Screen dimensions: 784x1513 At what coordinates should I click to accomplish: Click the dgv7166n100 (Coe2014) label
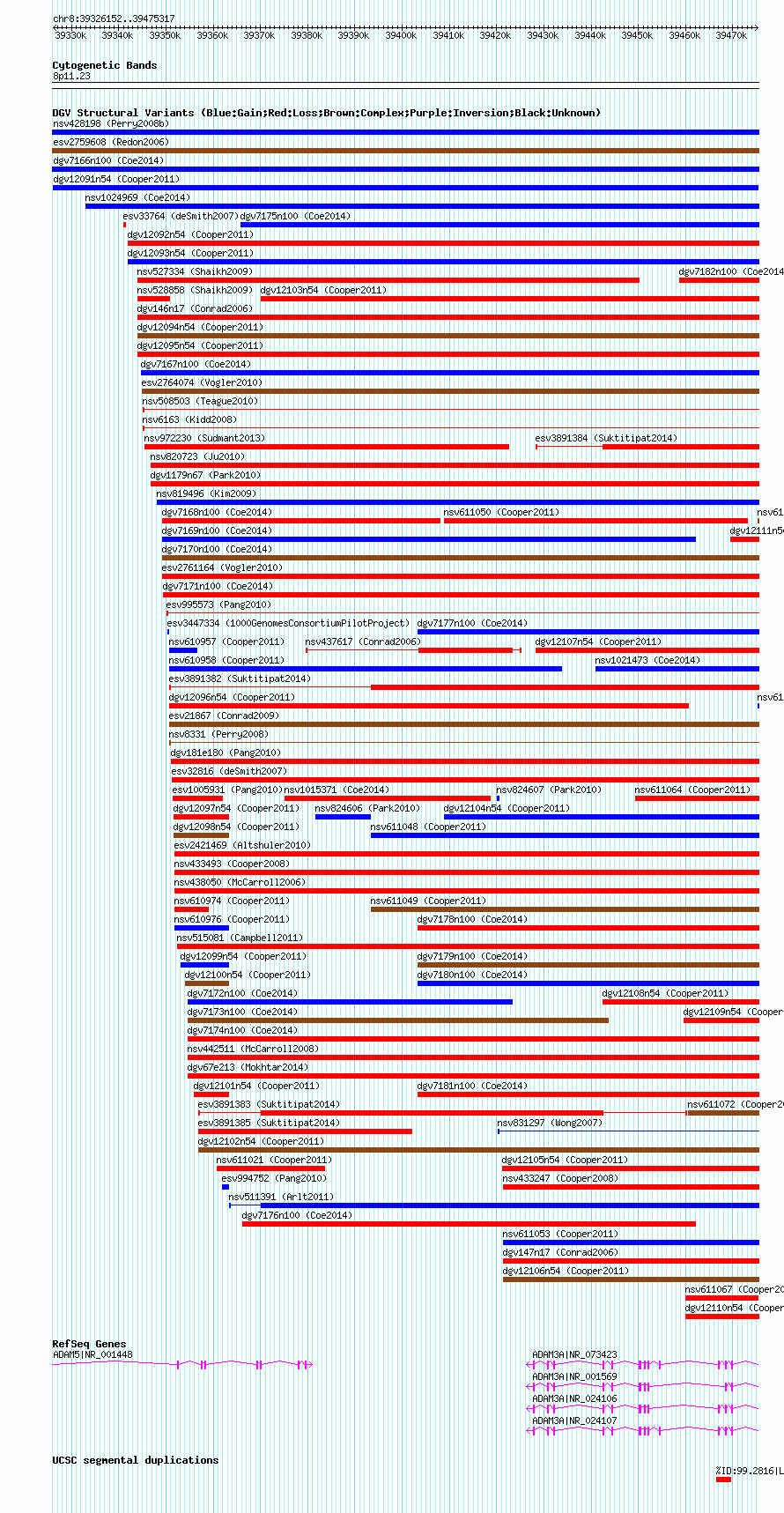pyautogui.click(x=108, y=160)
